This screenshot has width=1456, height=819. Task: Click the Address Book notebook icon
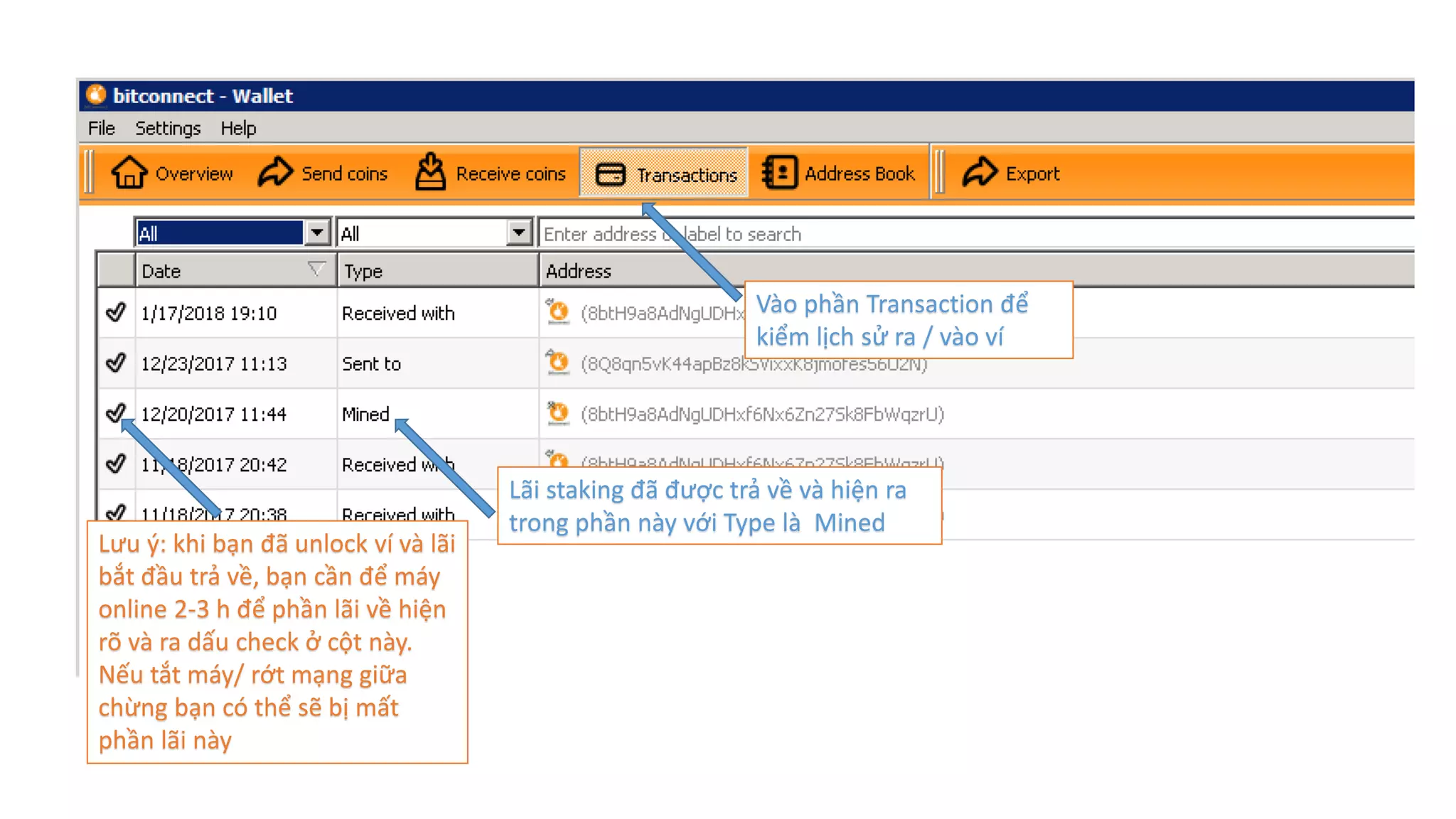[x=779, y=173]
